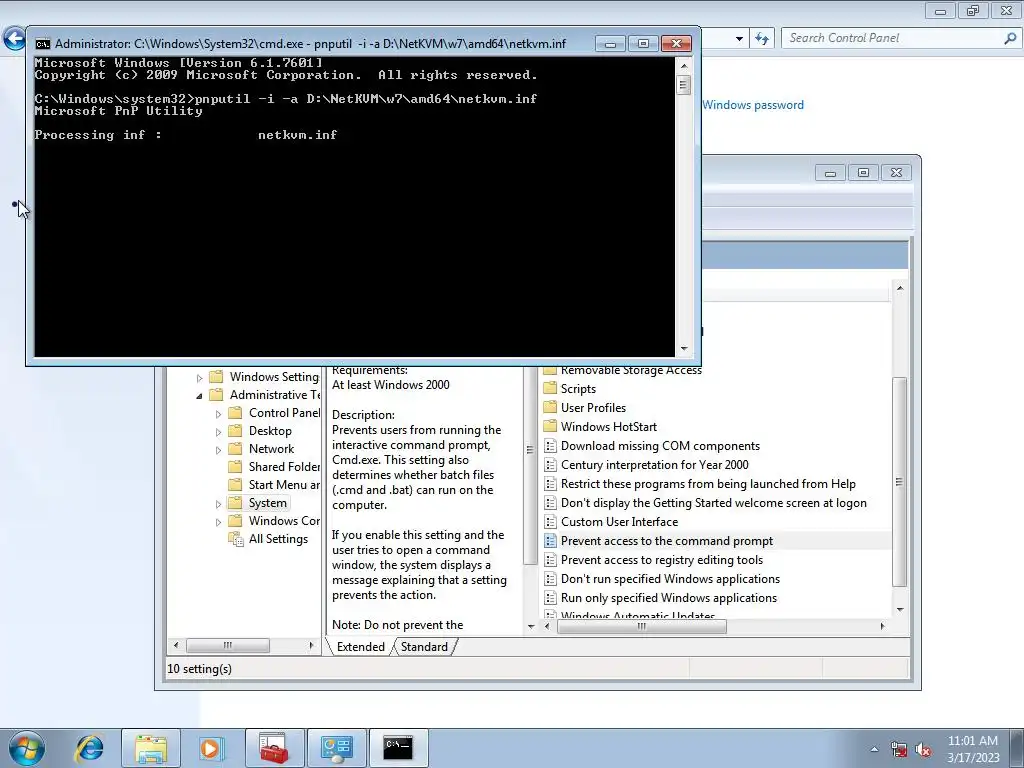Click the search magnifier icon
The width and height of the screenshot is (1024, 768).
click(x=1010, y=38)
